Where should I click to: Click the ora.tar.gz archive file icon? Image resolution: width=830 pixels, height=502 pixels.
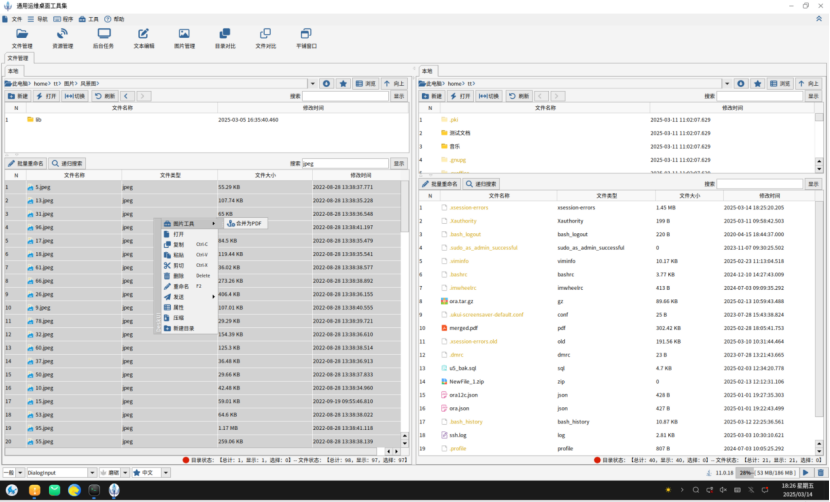click(444, 301)
